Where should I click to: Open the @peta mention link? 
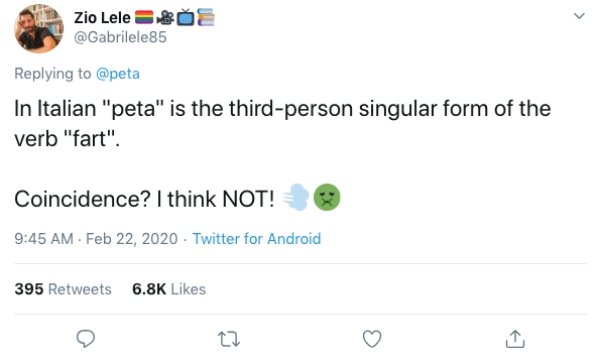point(118,73)
